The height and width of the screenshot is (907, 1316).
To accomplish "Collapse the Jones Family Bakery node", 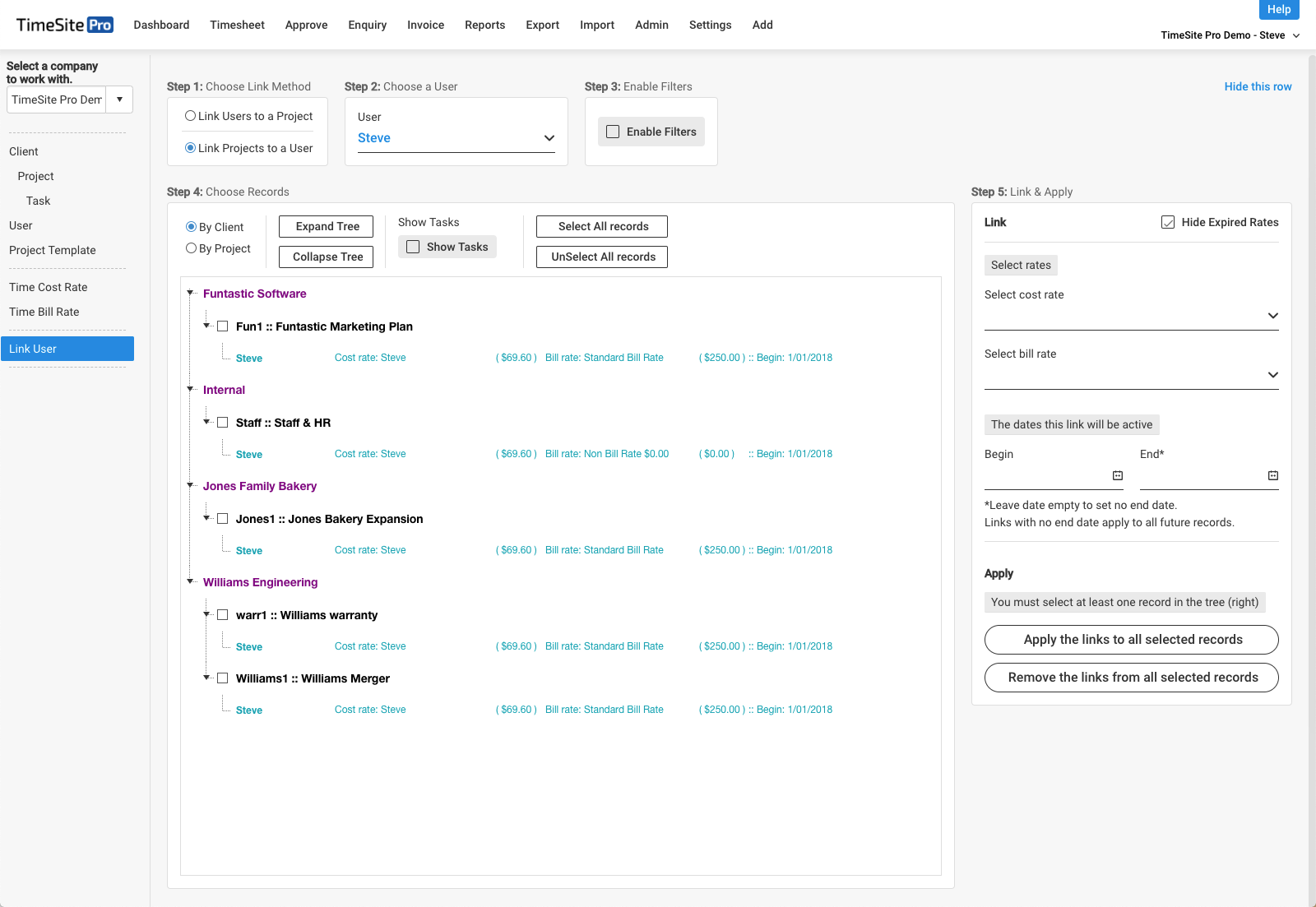I will [x=190, y=485].
